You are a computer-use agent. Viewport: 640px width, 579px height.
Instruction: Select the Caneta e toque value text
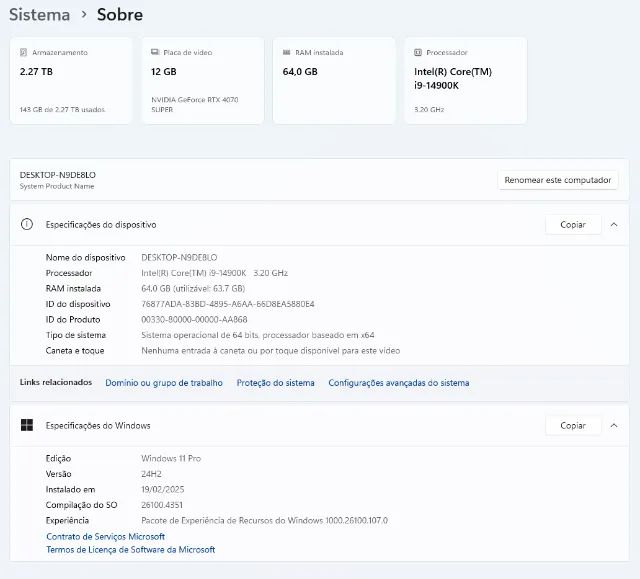pos(271,351)
